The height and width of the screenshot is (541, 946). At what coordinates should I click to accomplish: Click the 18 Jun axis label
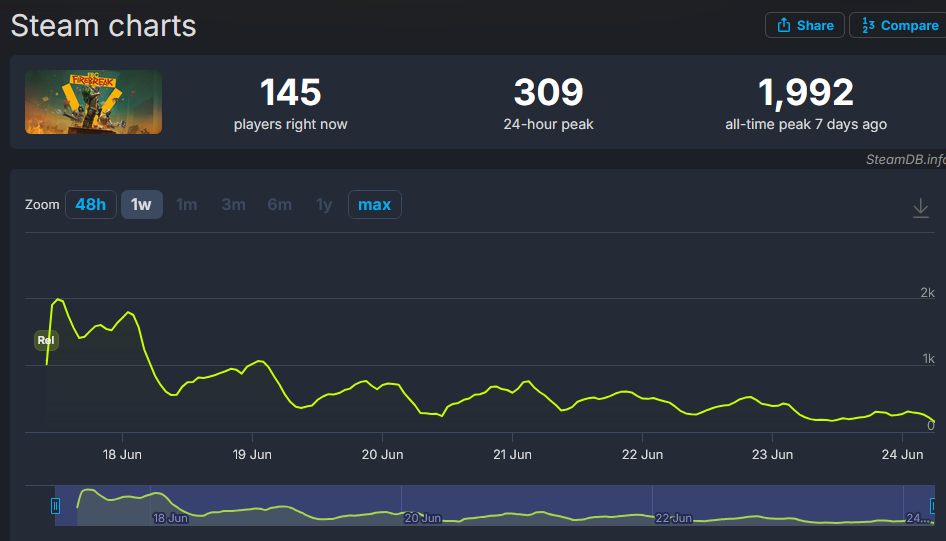[122, 455]
